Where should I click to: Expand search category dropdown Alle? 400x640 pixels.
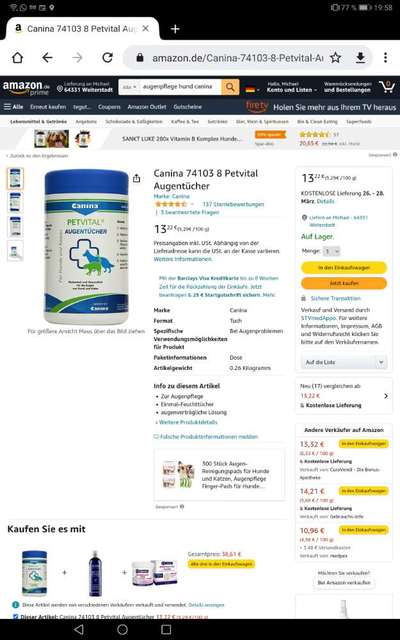(130, 87)
